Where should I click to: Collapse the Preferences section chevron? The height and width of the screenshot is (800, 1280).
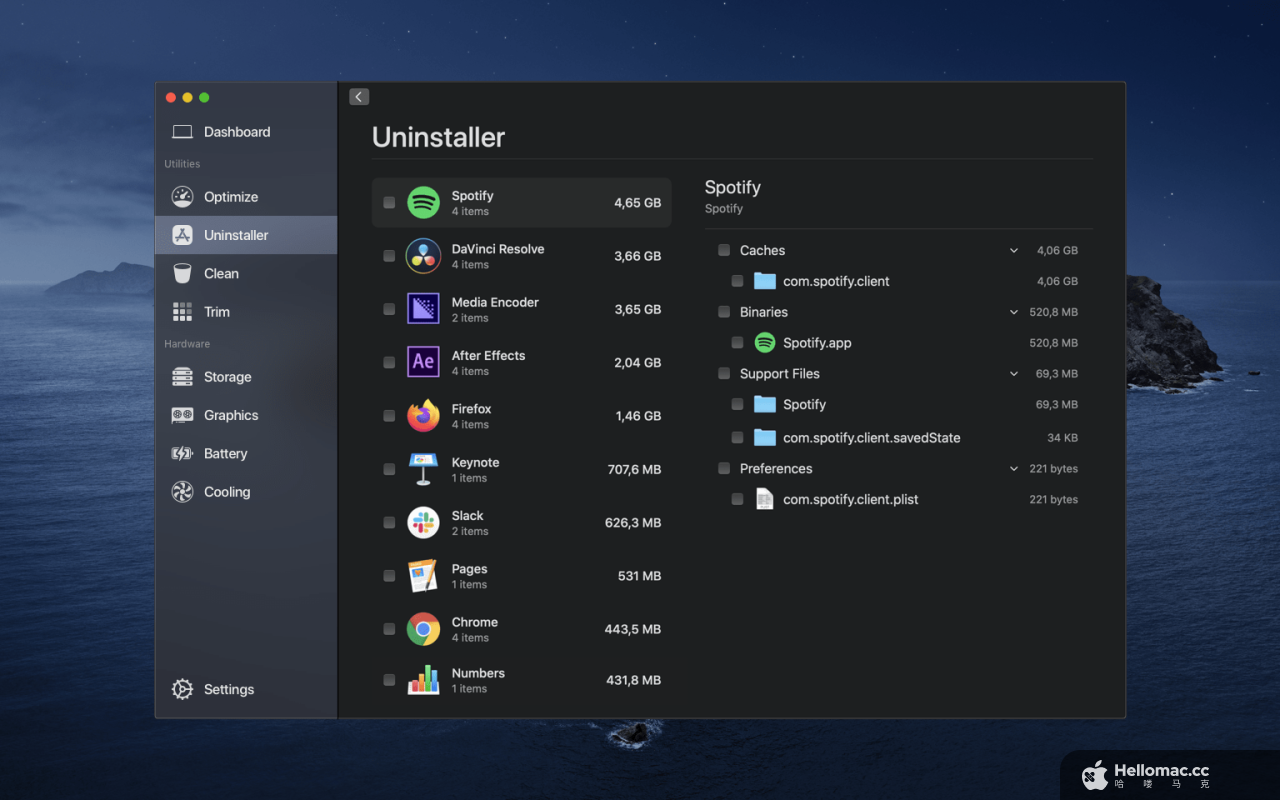(x=1014, y=469)
